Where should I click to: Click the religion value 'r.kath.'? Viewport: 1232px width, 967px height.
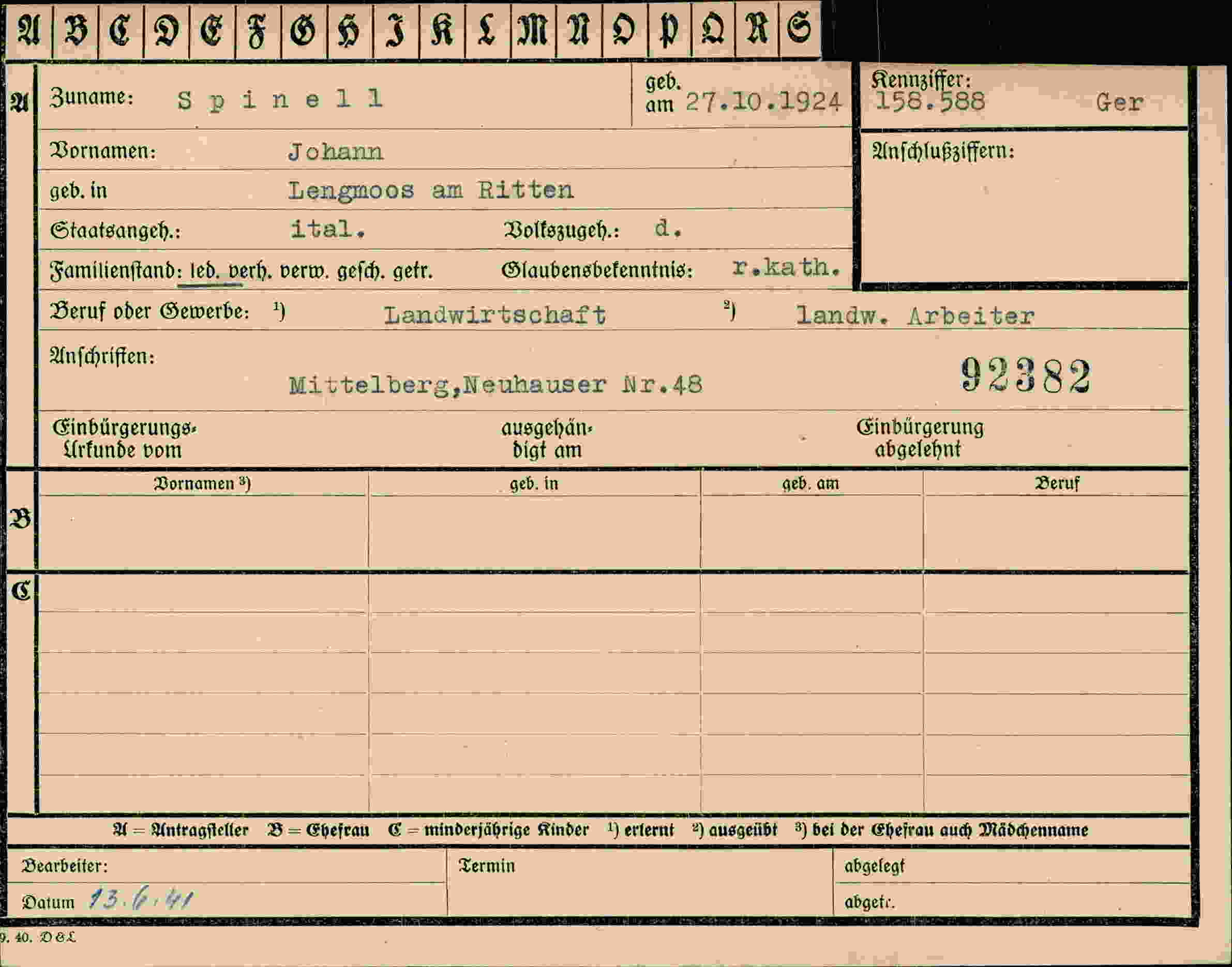pos(786,267)
